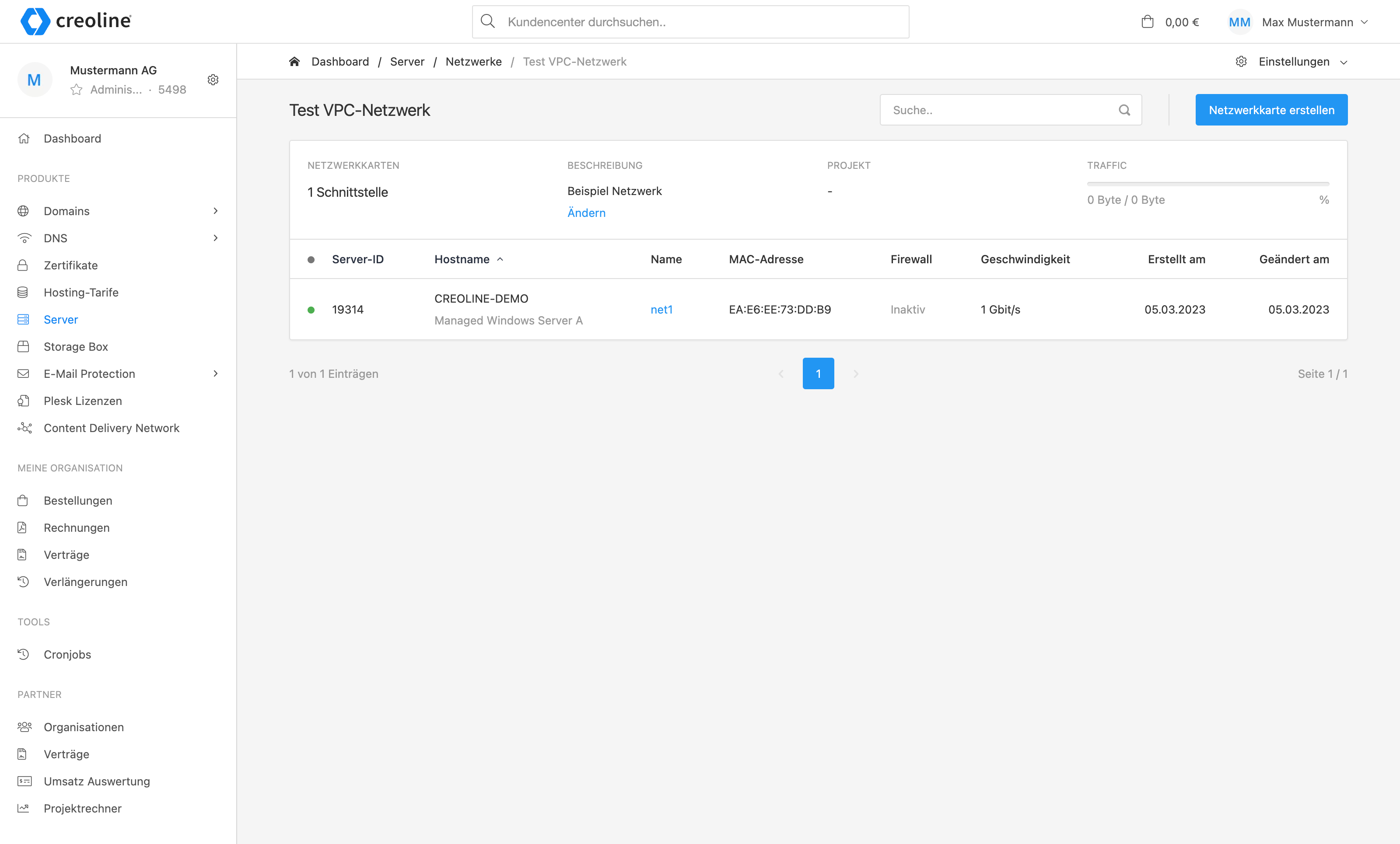Click the Server-ID column header

[357, 259]
